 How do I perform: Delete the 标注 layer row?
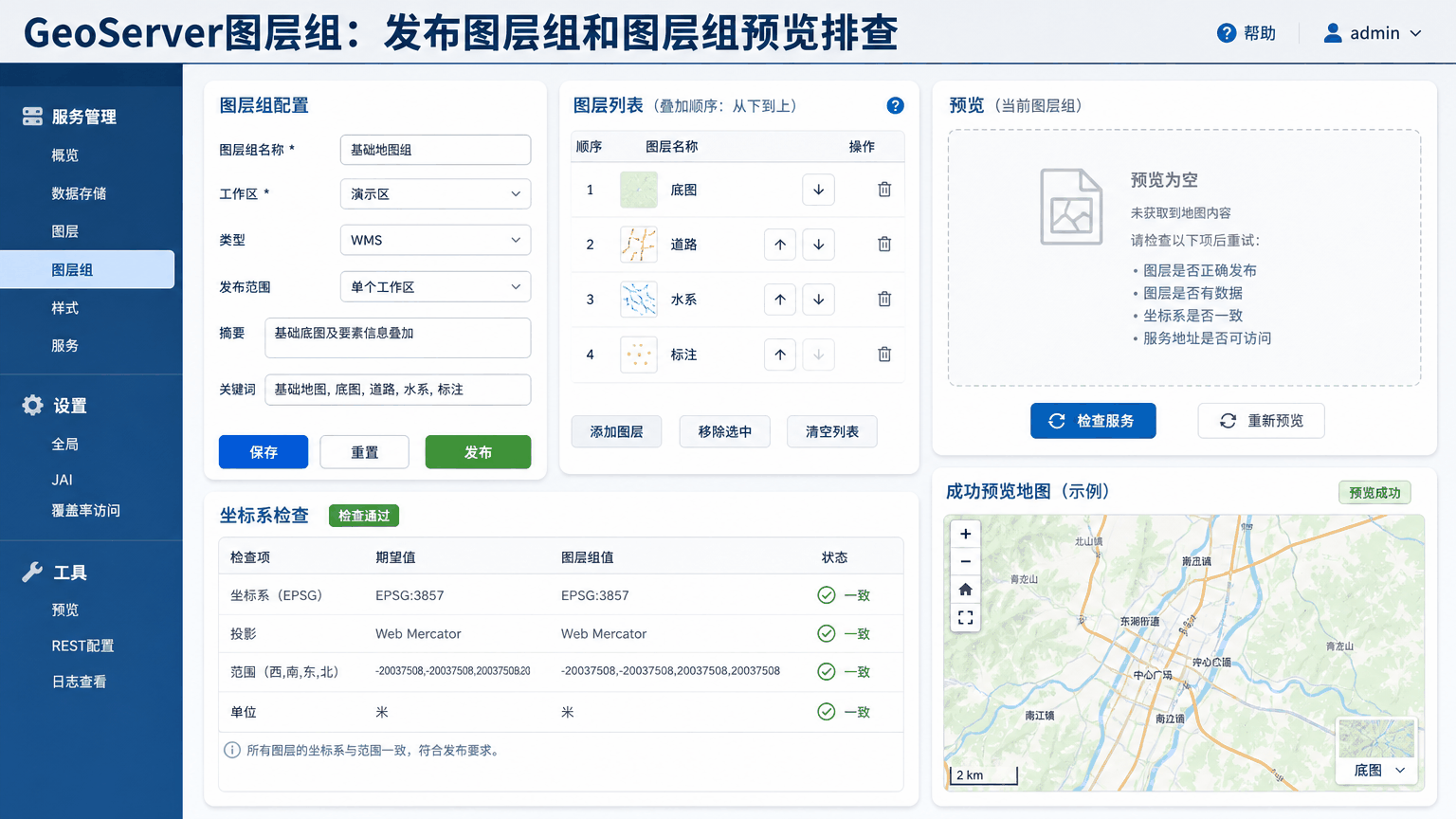click(884, 355)
